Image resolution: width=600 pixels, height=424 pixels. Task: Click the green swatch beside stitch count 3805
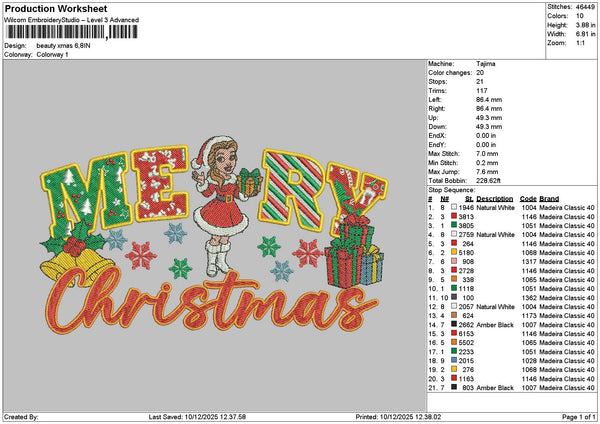click(454, 225)
